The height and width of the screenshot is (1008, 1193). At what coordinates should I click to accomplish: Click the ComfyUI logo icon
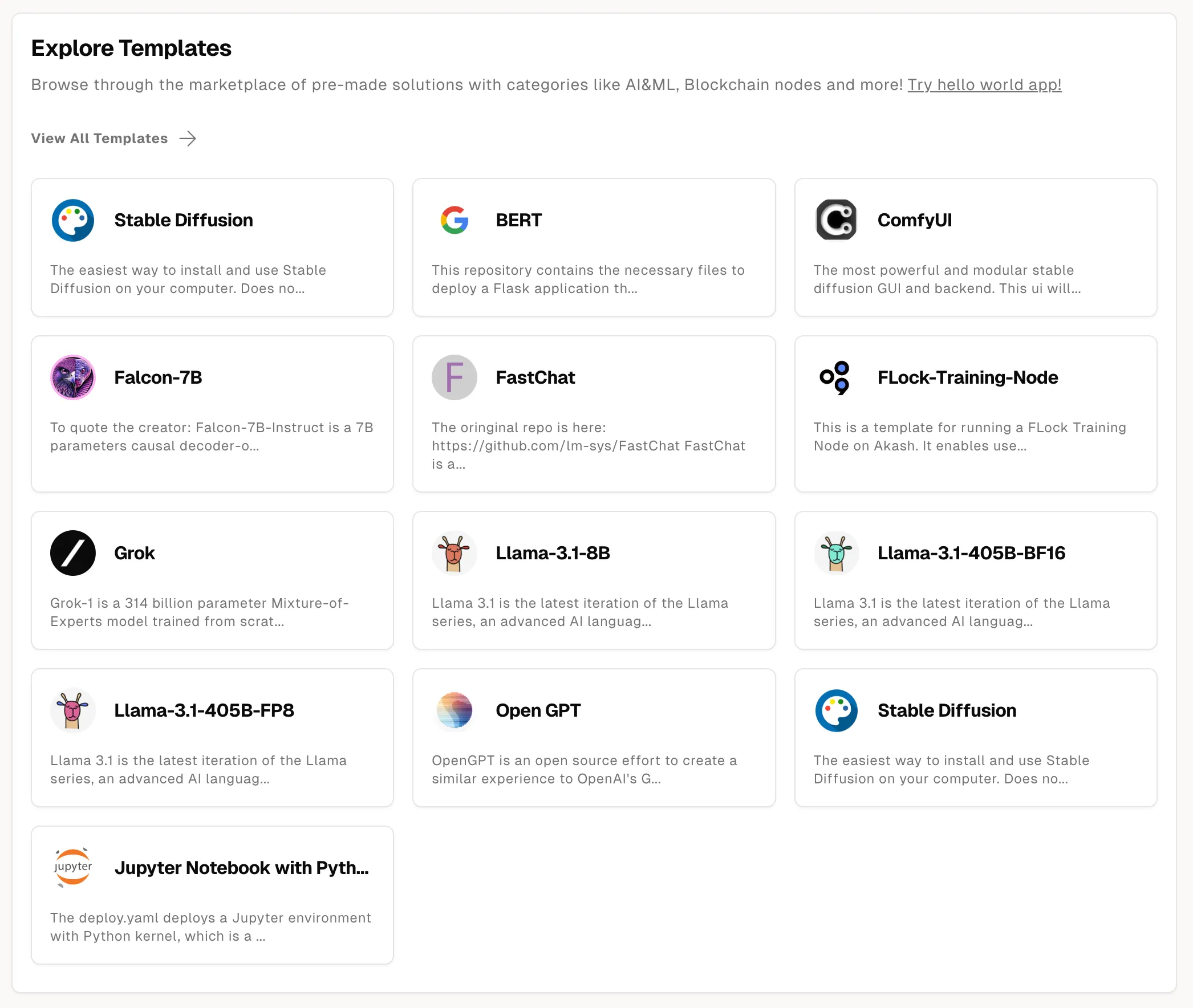[x=836, y=220]
